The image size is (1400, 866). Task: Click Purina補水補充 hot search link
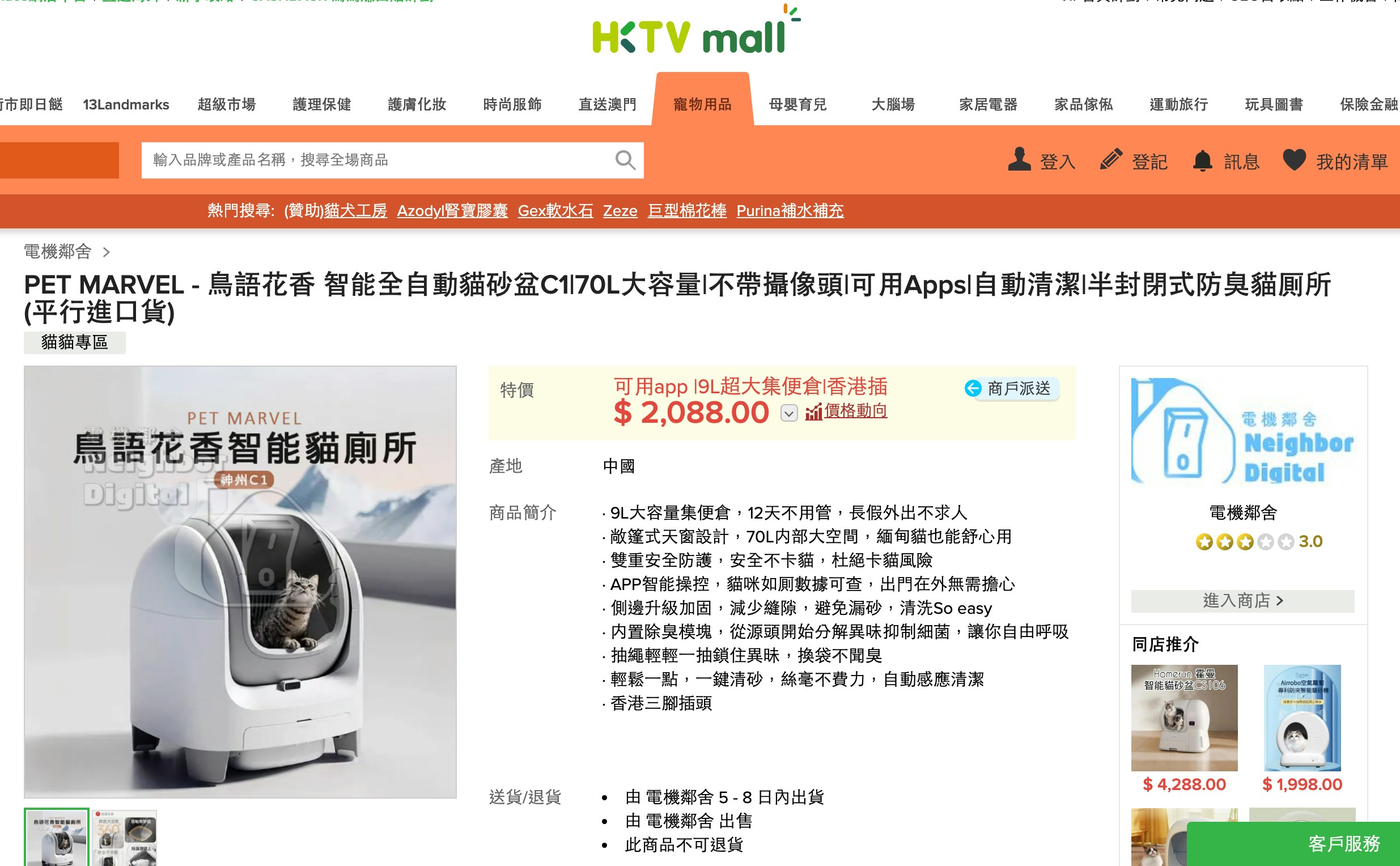(790, 210)
